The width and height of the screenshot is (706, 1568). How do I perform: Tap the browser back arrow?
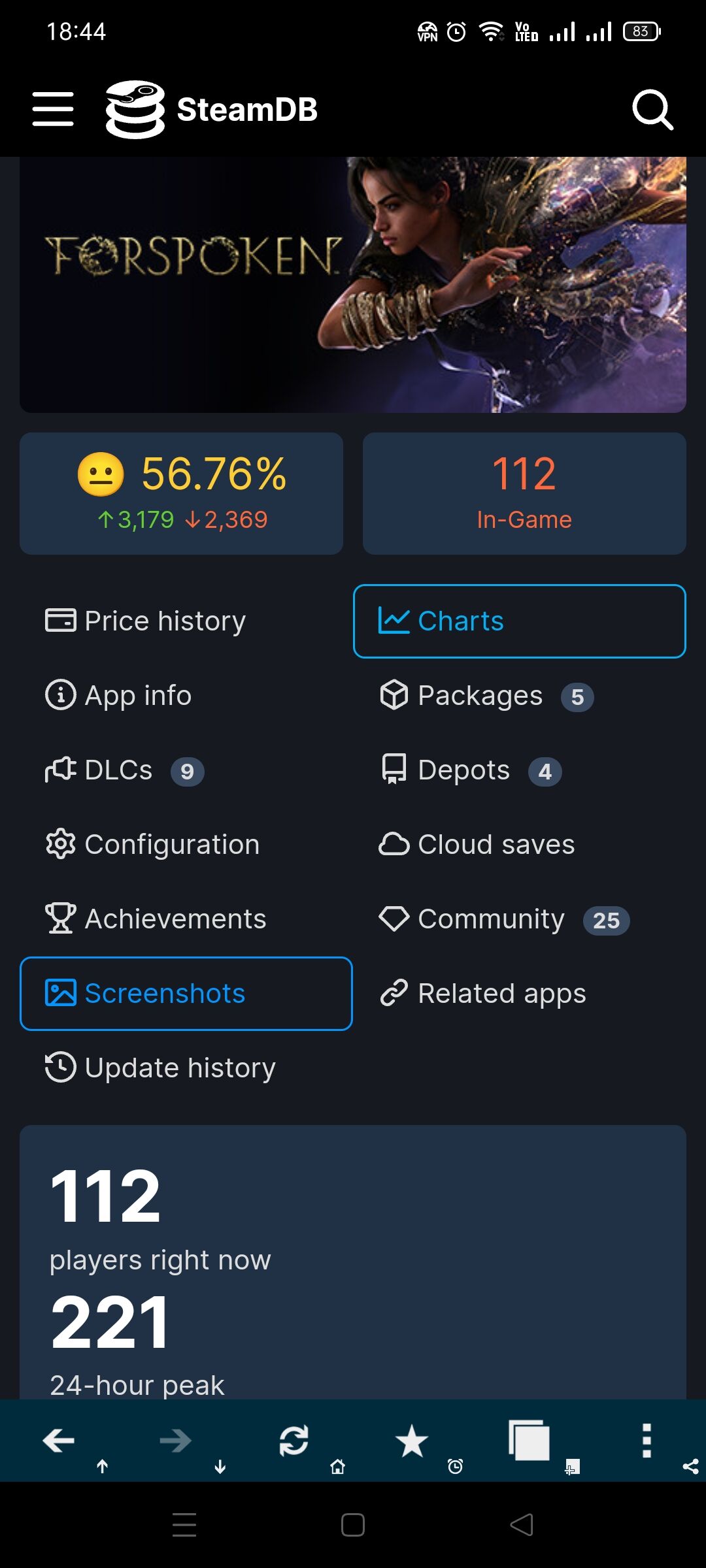click(59, 1440)
